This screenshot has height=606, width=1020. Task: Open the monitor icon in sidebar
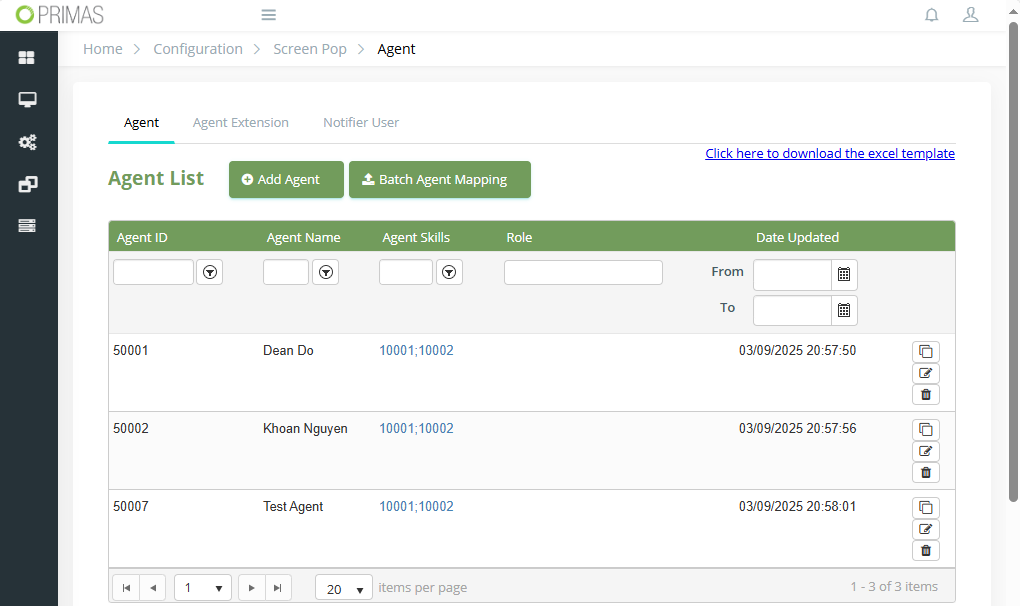point(27,100)
